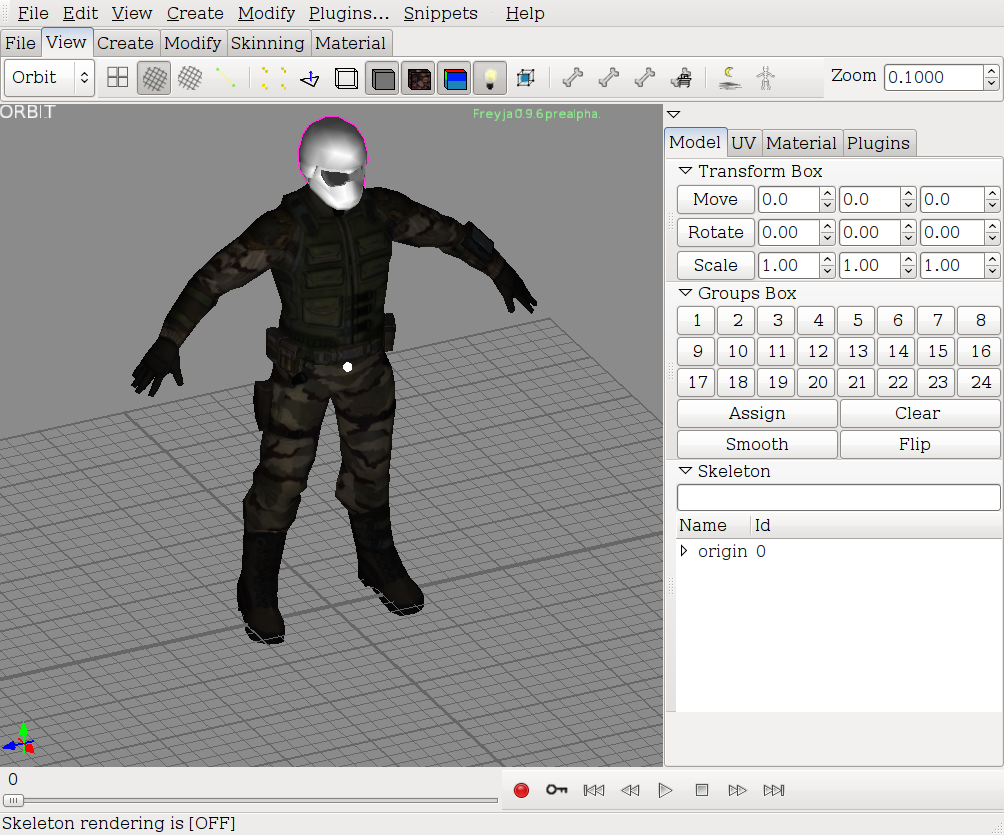
Task: Open the Plugins... menu in the menu bar
Action: (x=349, y=13)
